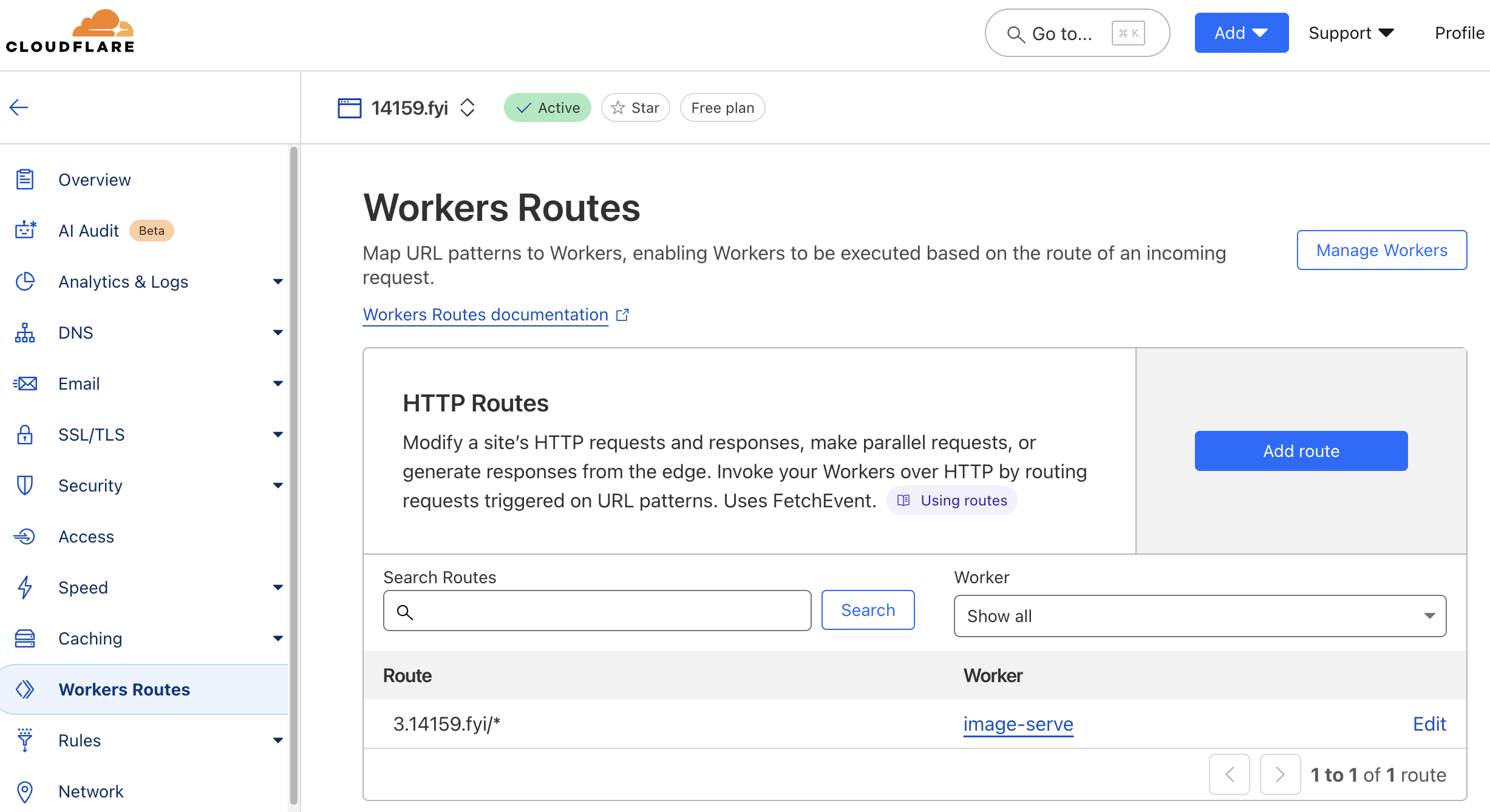Click the AI Audit robot icon
The width and height of the screenshot is (1490, 812).
[x=25, y=231]
